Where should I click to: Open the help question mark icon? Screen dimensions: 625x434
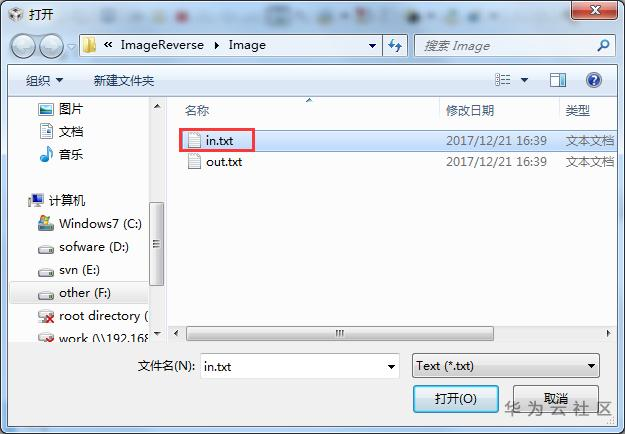pos(594,81)
